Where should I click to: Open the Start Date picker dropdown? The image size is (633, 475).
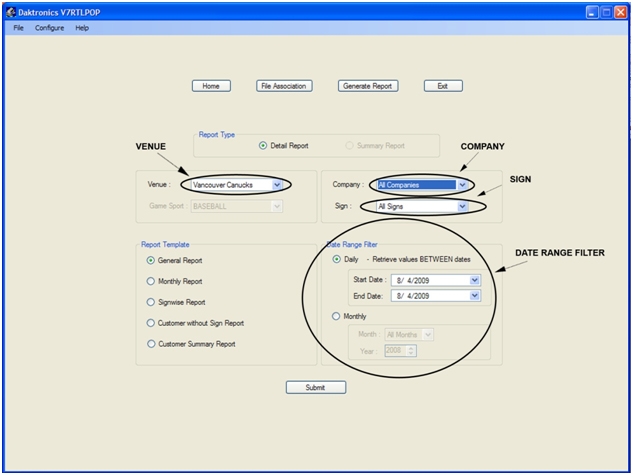coord(475,280)
